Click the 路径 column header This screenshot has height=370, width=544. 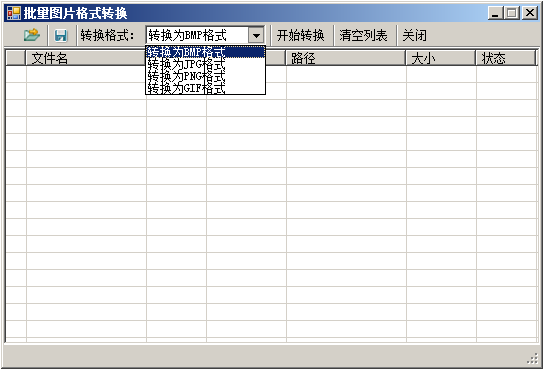click(346, 58)
